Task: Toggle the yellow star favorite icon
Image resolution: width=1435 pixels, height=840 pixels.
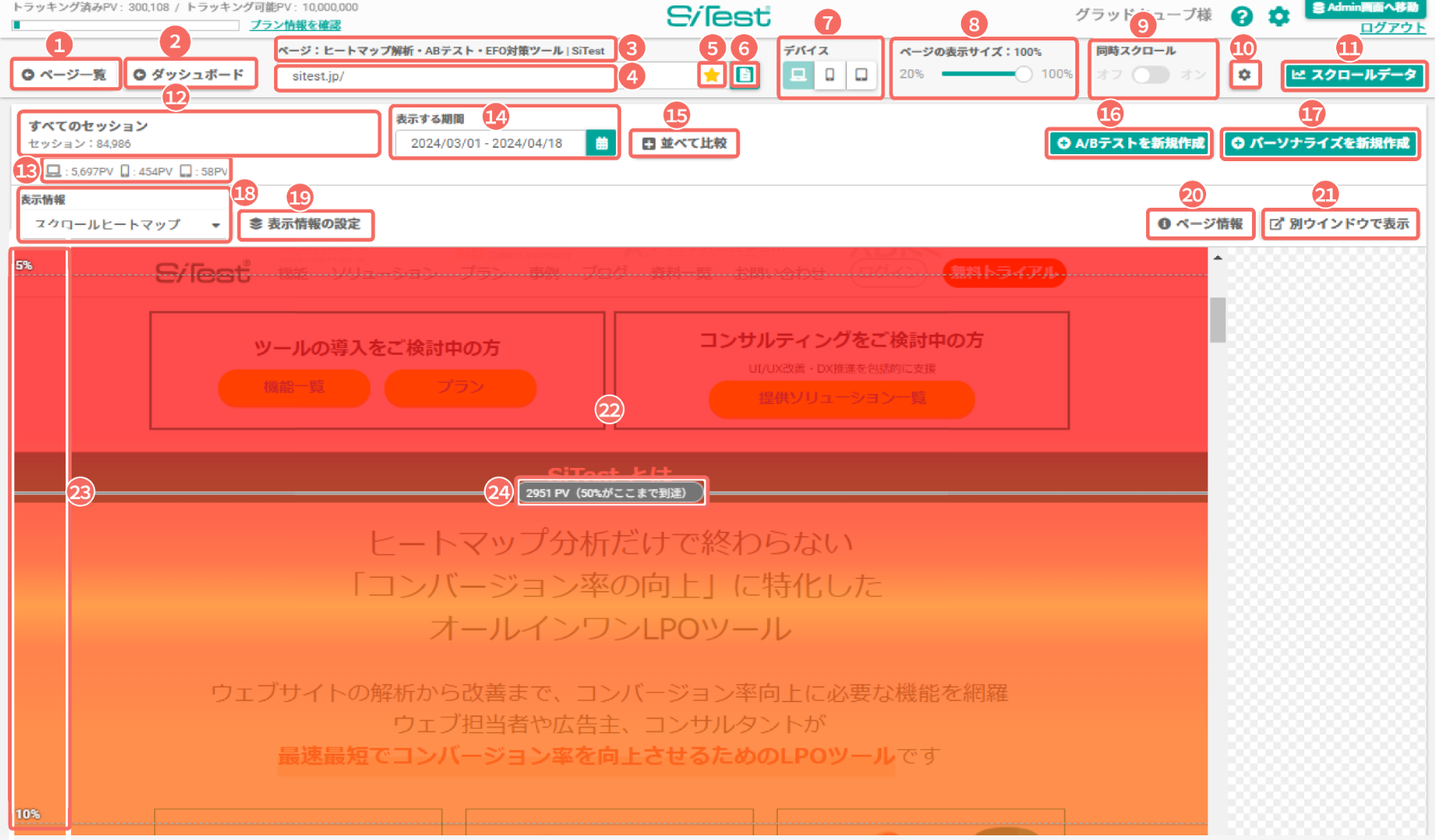Action: [x=712, y=75]
